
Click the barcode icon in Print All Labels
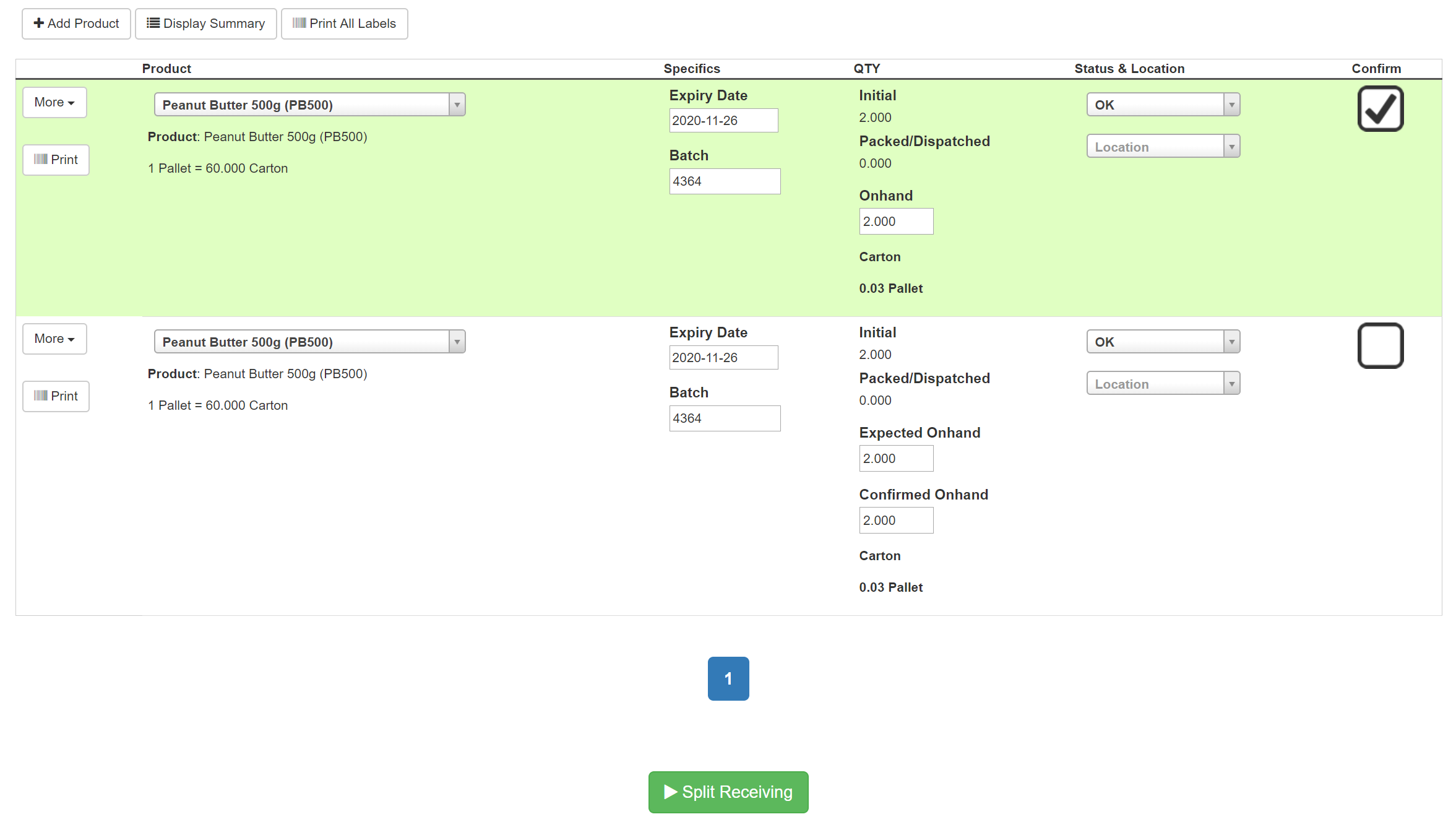(299, 24)
